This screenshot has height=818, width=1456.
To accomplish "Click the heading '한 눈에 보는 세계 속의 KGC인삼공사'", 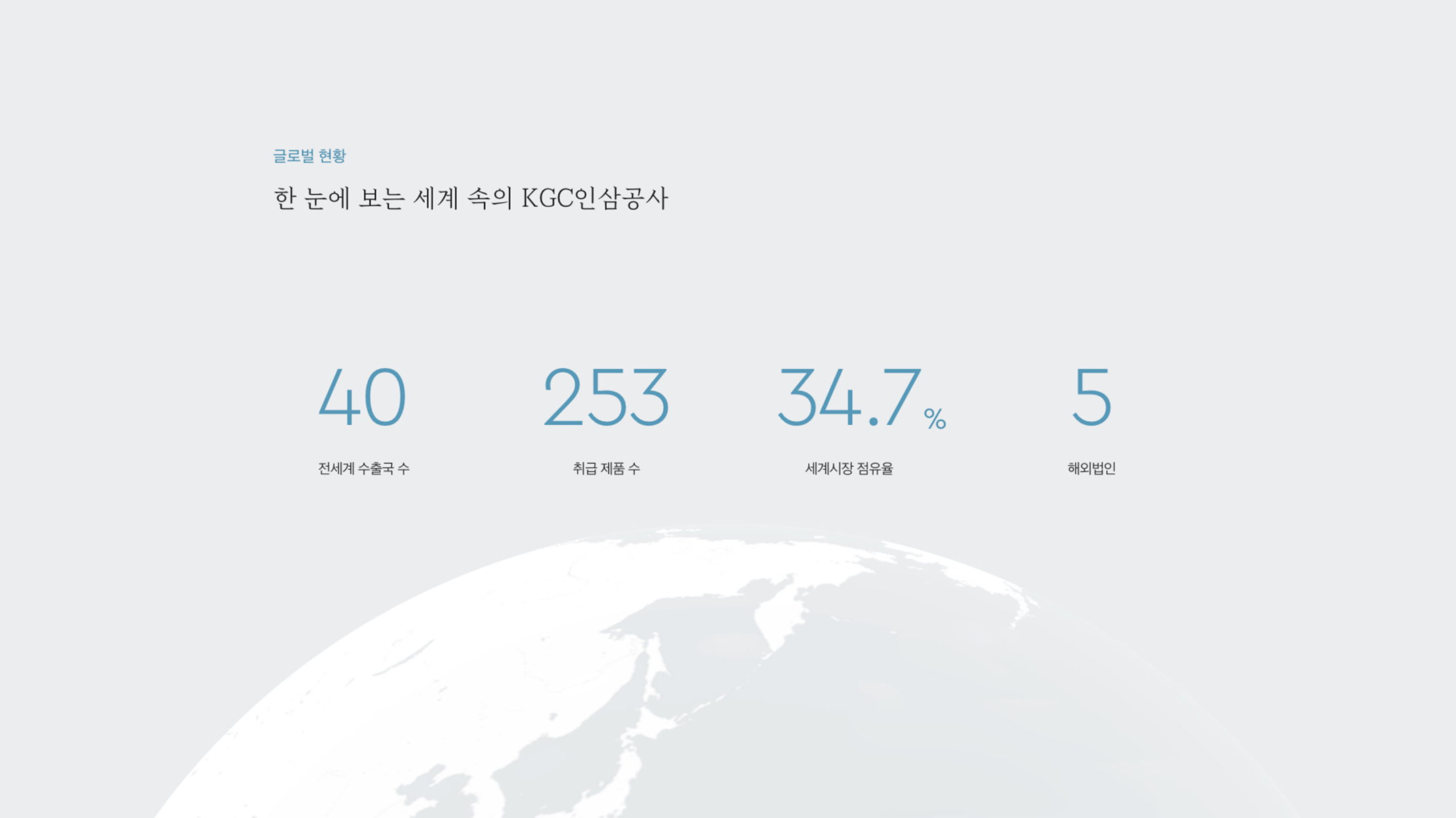I will (471, 199).
